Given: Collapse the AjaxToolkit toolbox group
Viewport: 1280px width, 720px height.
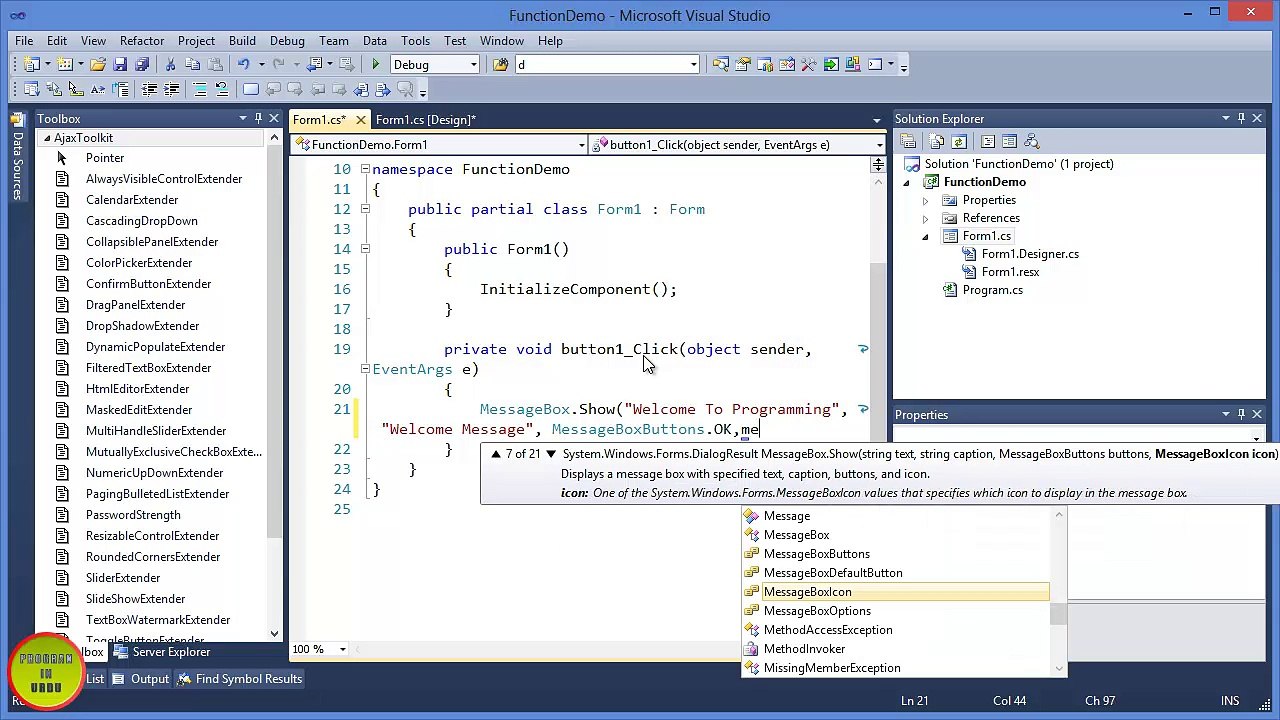Looking at the screenshot, I should tap(46, 138).
